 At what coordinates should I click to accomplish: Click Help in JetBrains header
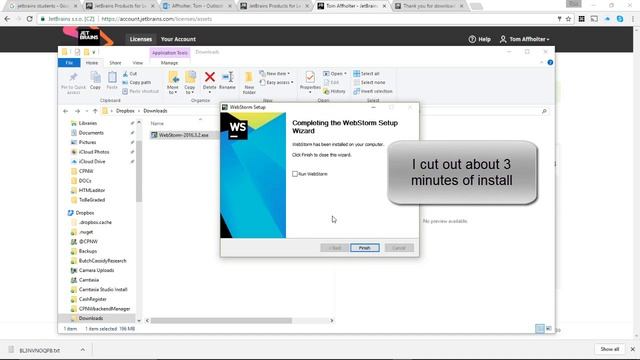(x=480, y=39)
